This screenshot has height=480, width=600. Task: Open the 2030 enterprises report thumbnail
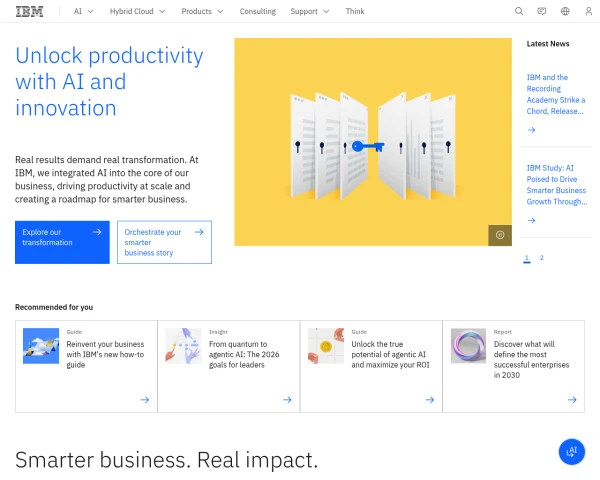coord(468,346)
